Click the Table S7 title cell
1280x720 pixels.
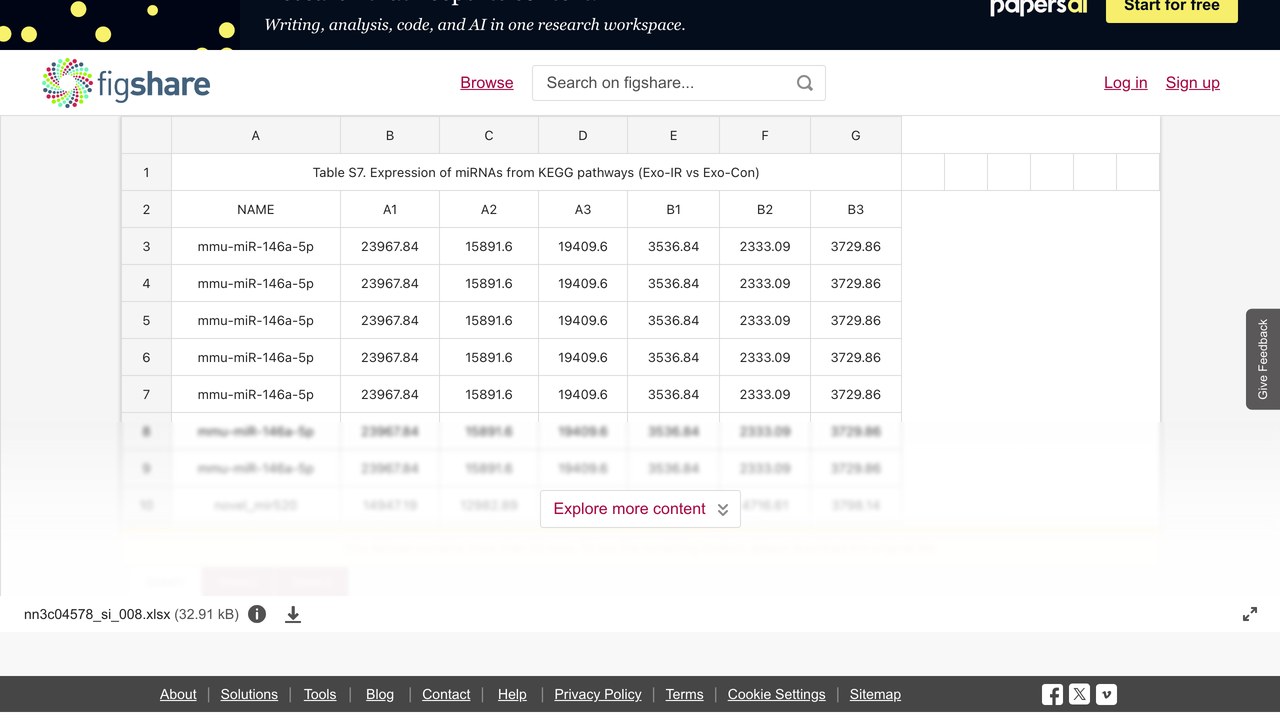pyautogui.click(x=536, y=172)
